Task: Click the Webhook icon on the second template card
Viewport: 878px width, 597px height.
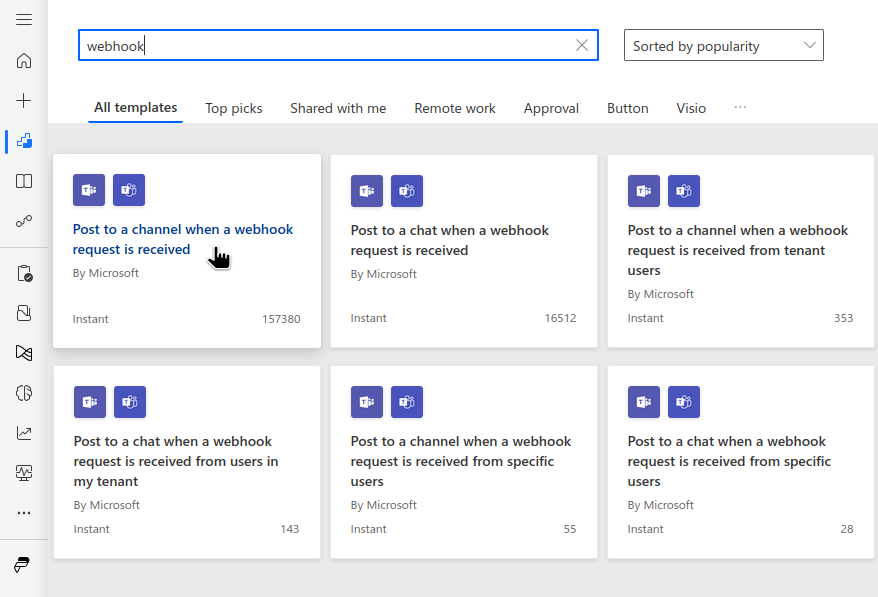Action: coord(406,190)
